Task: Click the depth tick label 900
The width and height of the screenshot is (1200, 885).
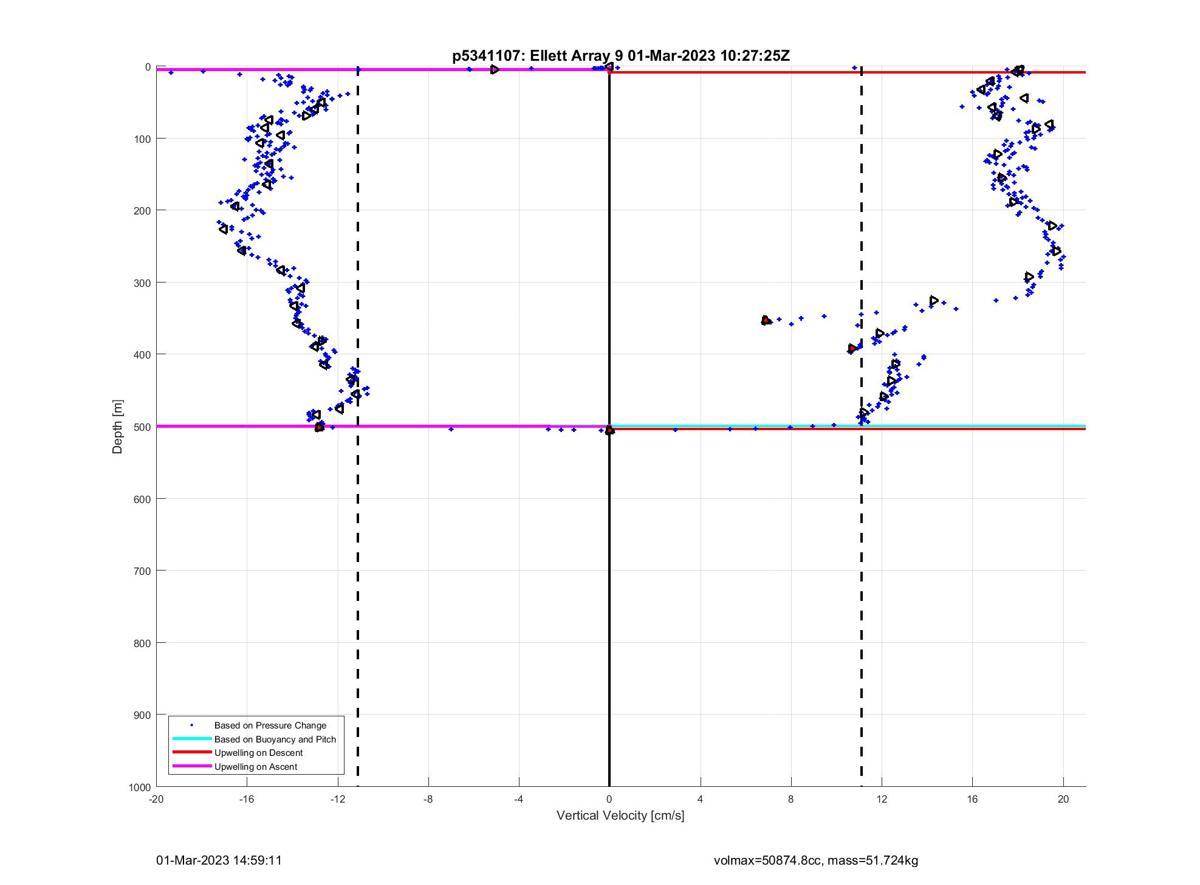Action: pyautogui.click(x=142, y=715)
